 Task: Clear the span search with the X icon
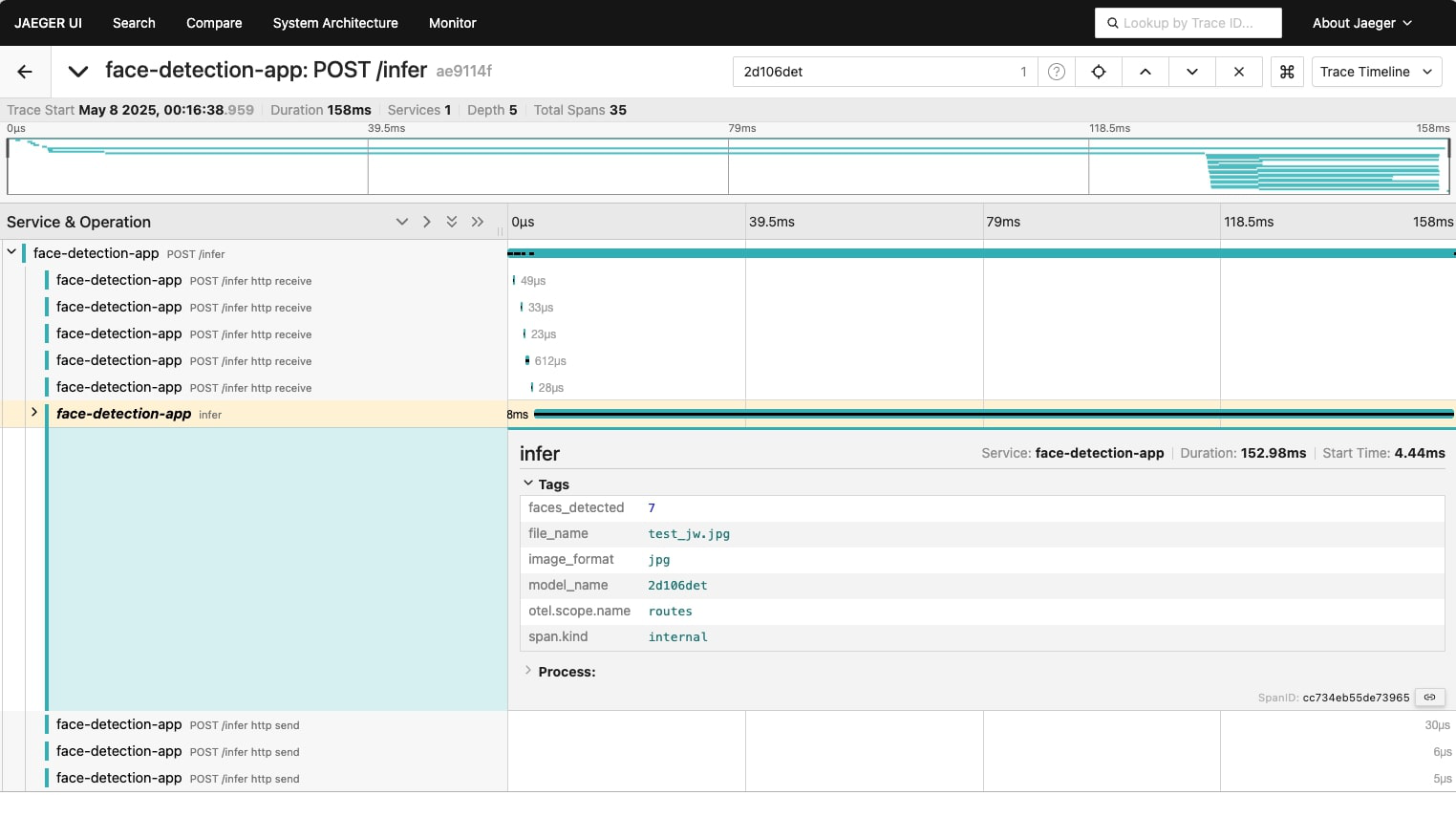[1239, 72]
